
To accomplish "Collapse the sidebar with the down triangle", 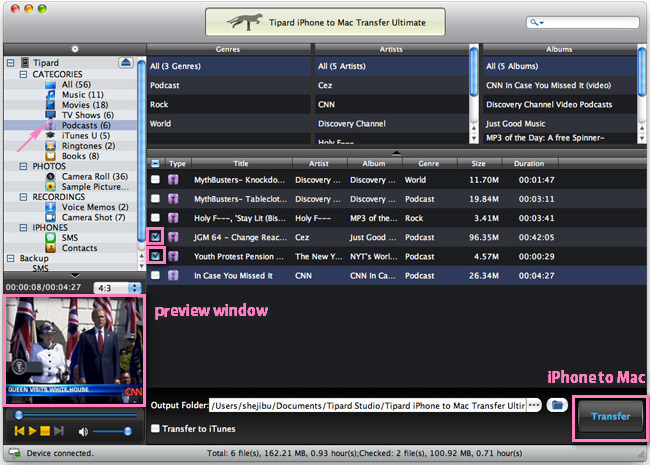I will [x=75, y=275].
